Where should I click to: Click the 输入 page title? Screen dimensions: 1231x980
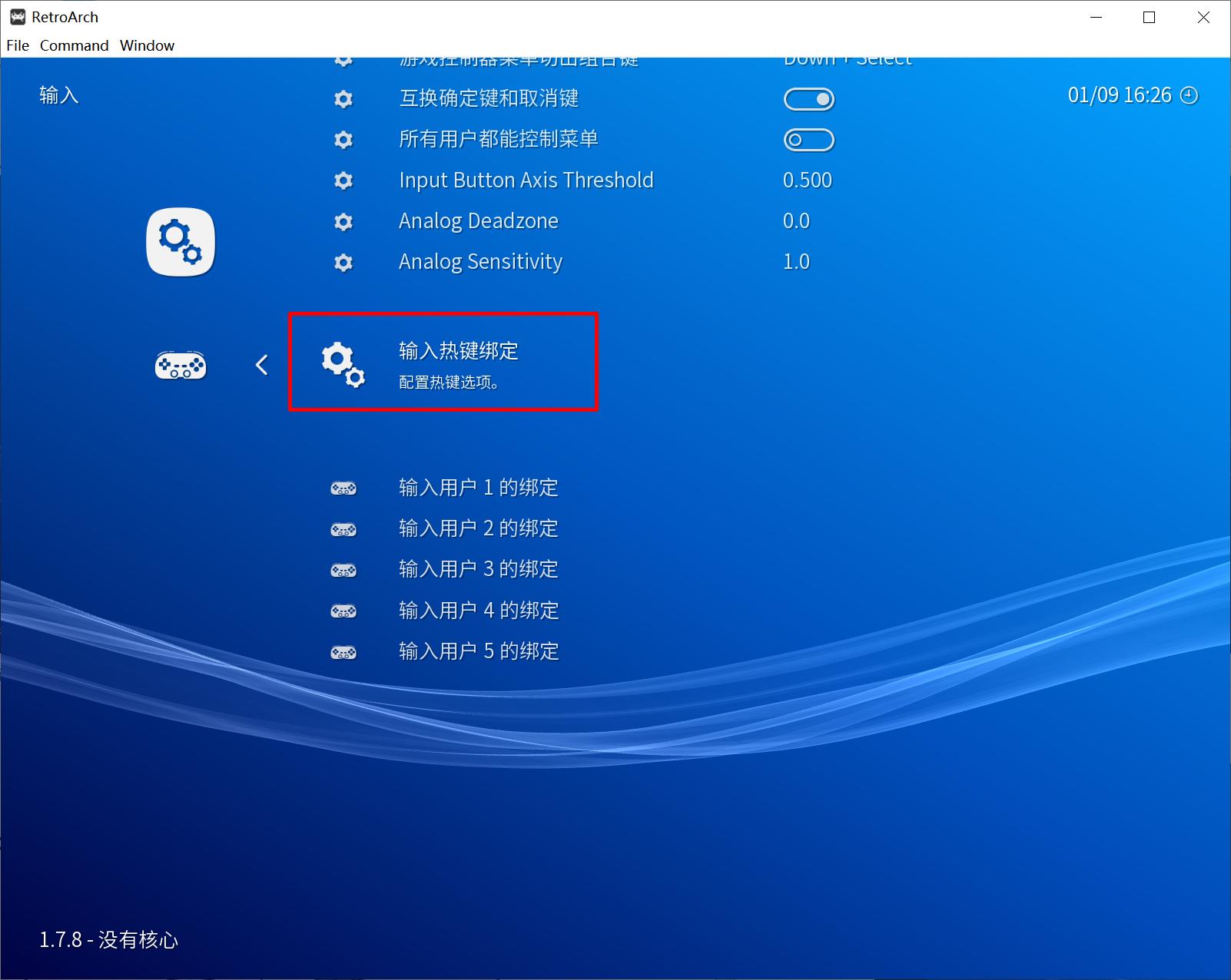pos(59,95)
